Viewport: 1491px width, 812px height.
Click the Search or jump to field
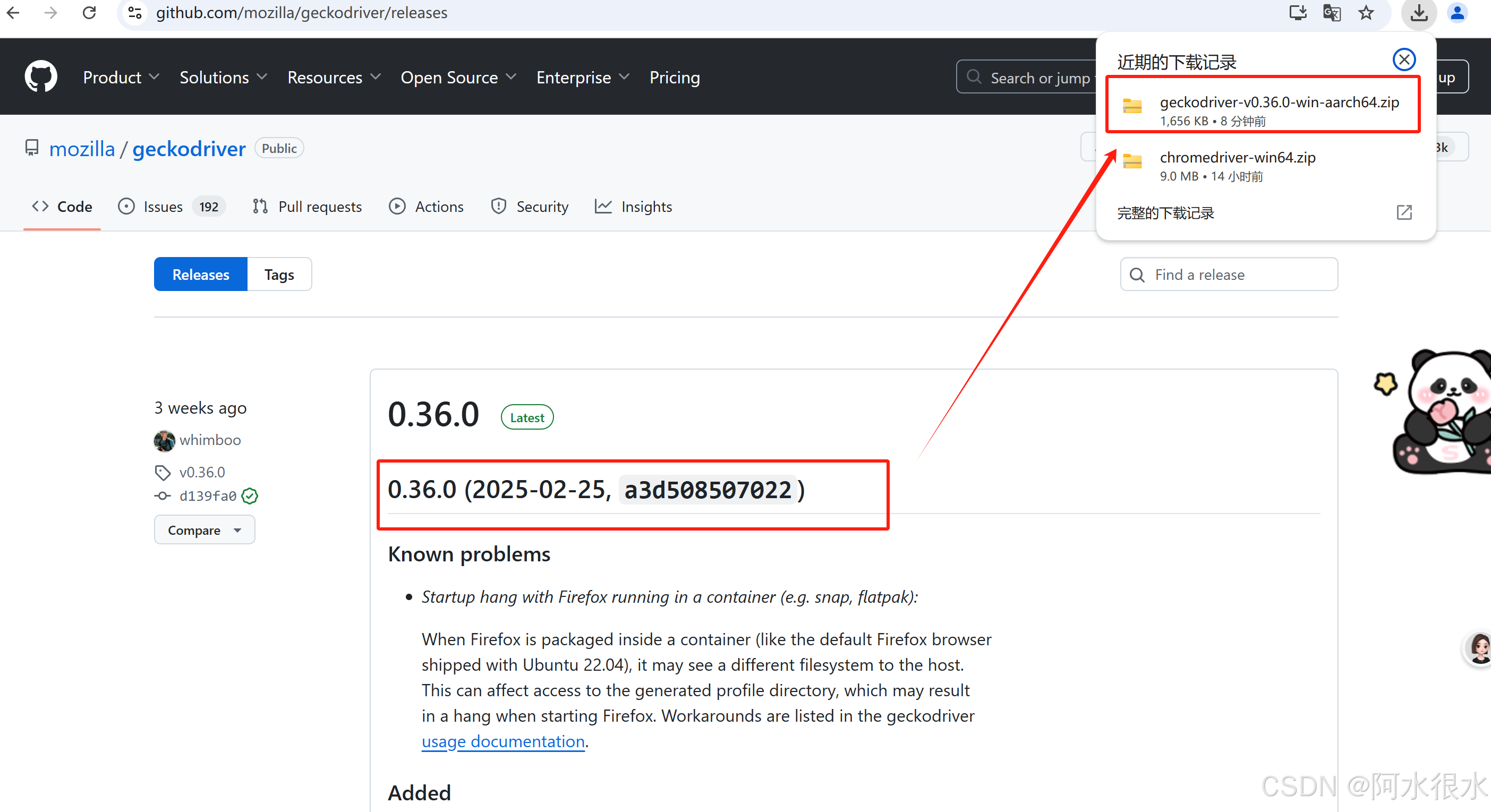1026,77
